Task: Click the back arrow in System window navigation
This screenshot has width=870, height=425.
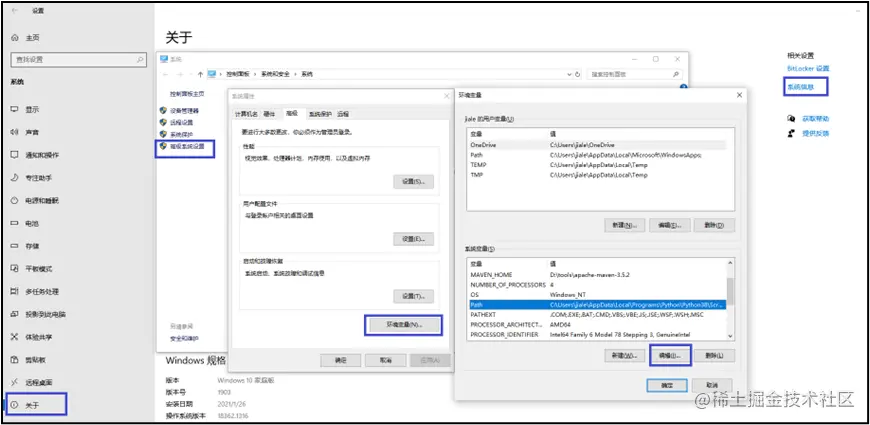Action: pos(165,74)
